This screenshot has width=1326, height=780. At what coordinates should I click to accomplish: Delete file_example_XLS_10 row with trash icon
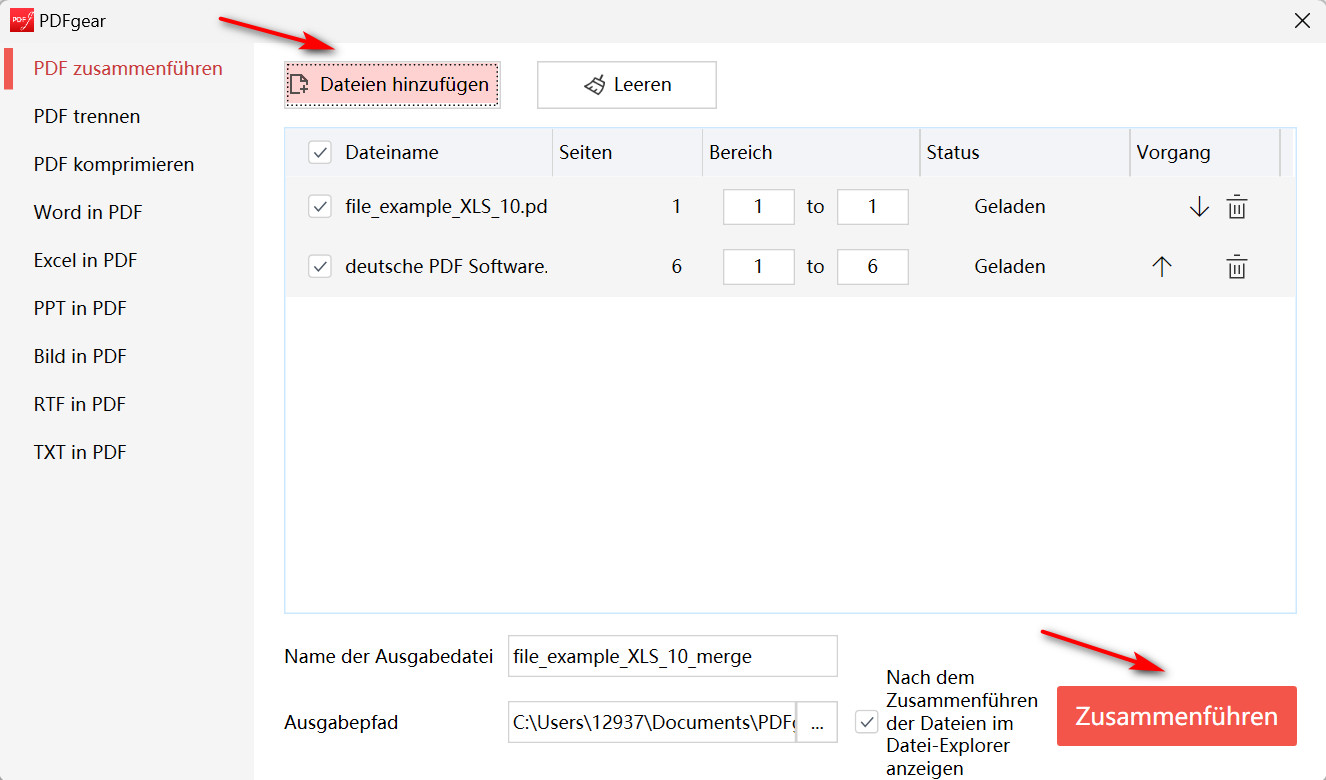pyautogui.click(x=1237, y=207)
